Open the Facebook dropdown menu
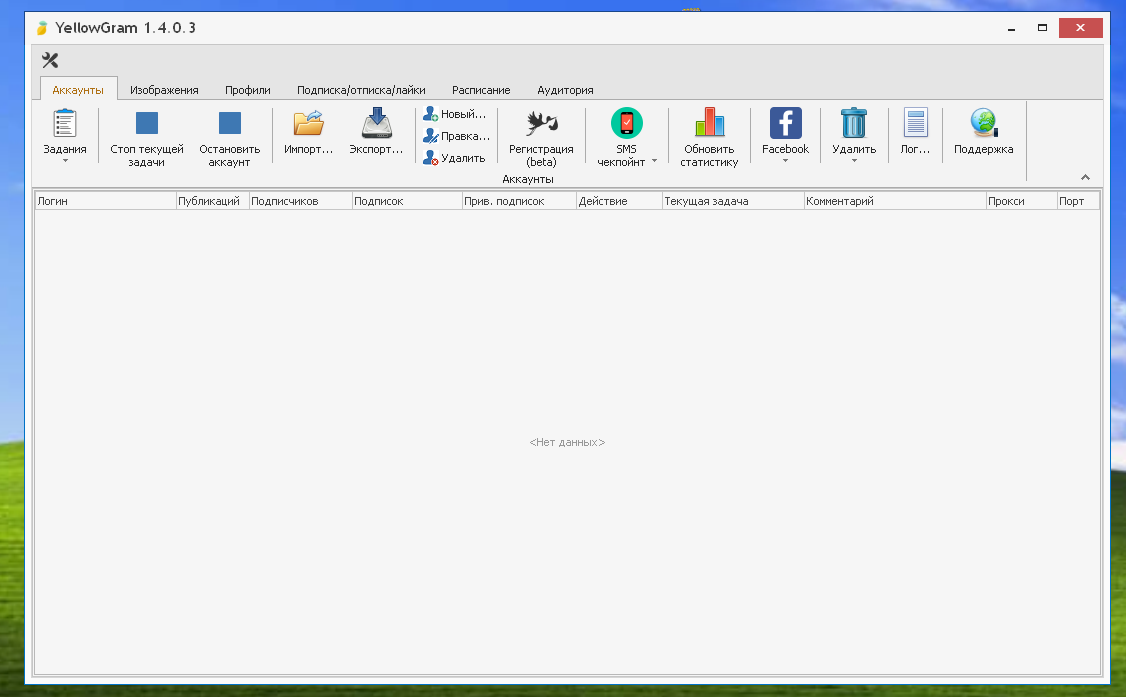Screen dimensions: 1126x697 785,160
